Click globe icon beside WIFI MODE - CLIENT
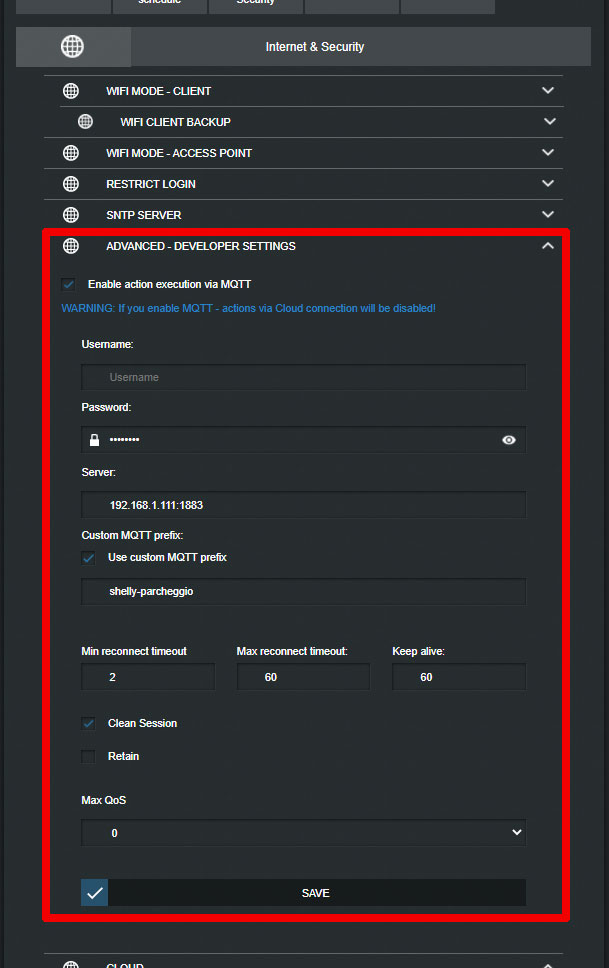This screenshot has width=609, height=968. pos(71,91)
